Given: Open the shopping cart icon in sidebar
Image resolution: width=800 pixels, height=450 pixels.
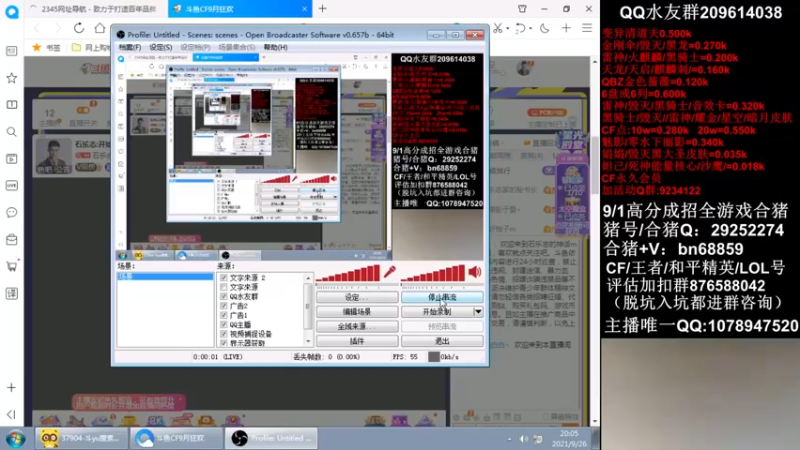Looking at the screenshot, I should (x=11, y=266).
